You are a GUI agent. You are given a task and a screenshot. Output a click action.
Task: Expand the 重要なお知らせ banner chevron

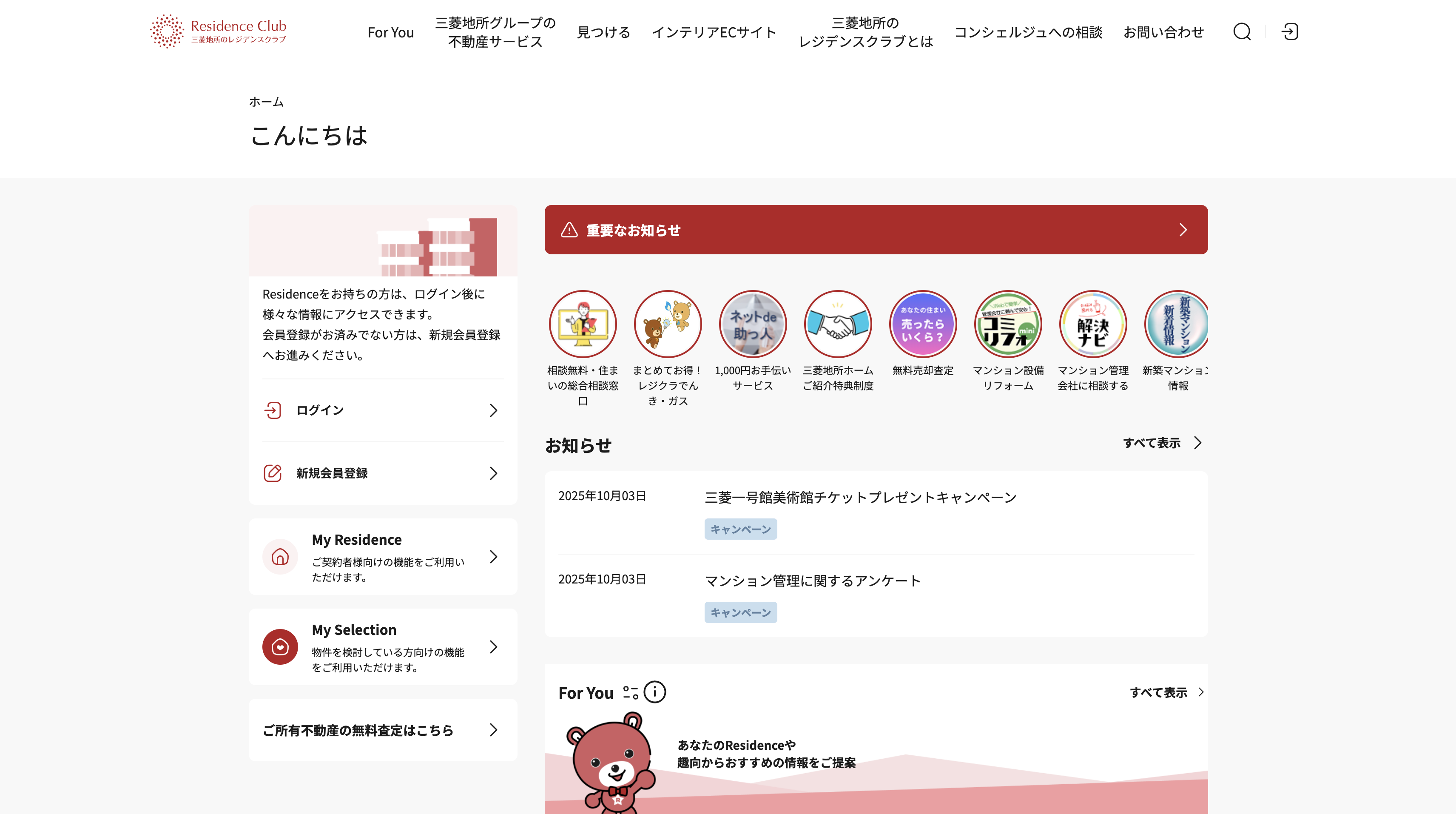click(1183, 230)
